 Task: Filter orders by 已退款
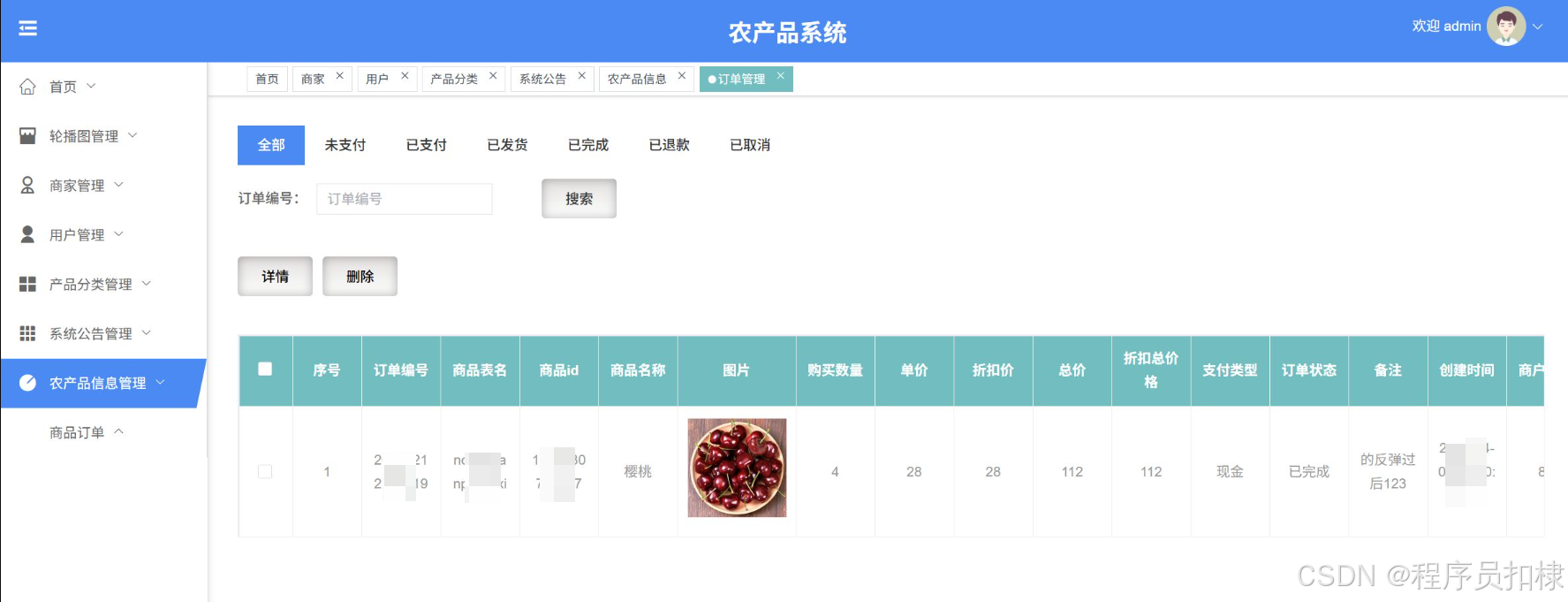tap(670, 145)
